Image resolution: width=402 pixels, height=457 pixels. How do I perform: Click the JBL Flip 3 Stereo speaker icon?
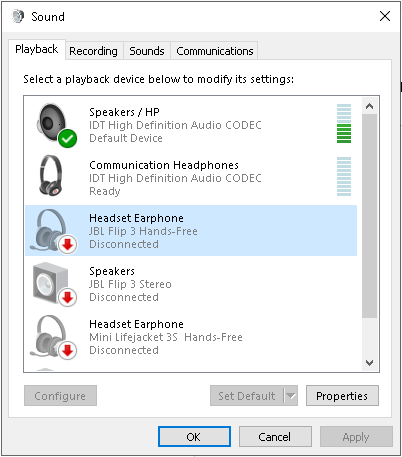point(54,284)
